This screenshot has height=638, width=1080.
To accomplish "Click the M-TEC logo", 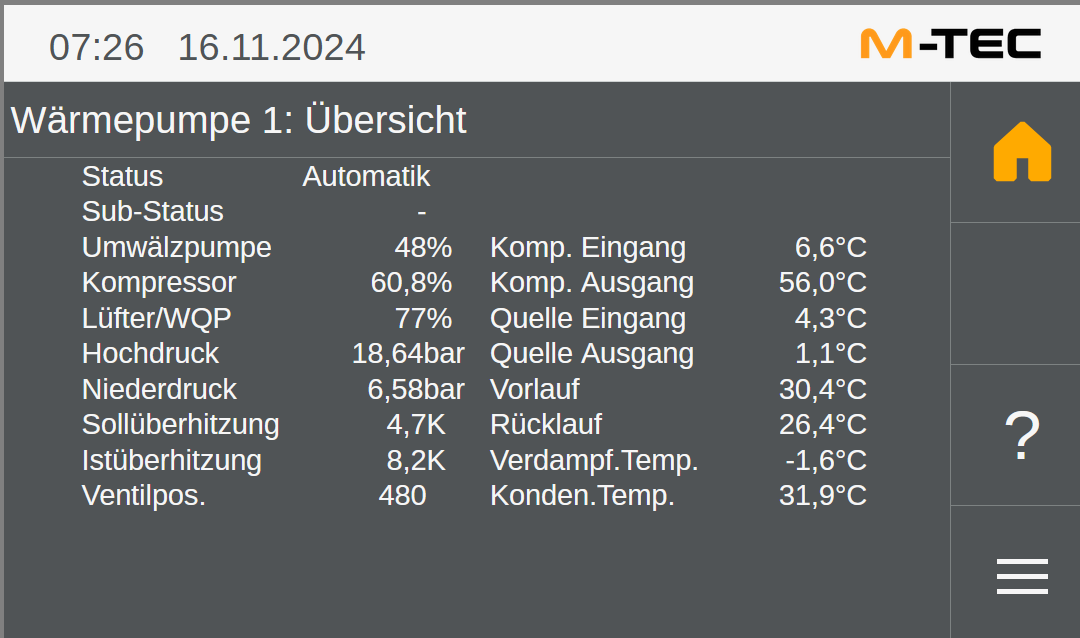I will (950, 44).
